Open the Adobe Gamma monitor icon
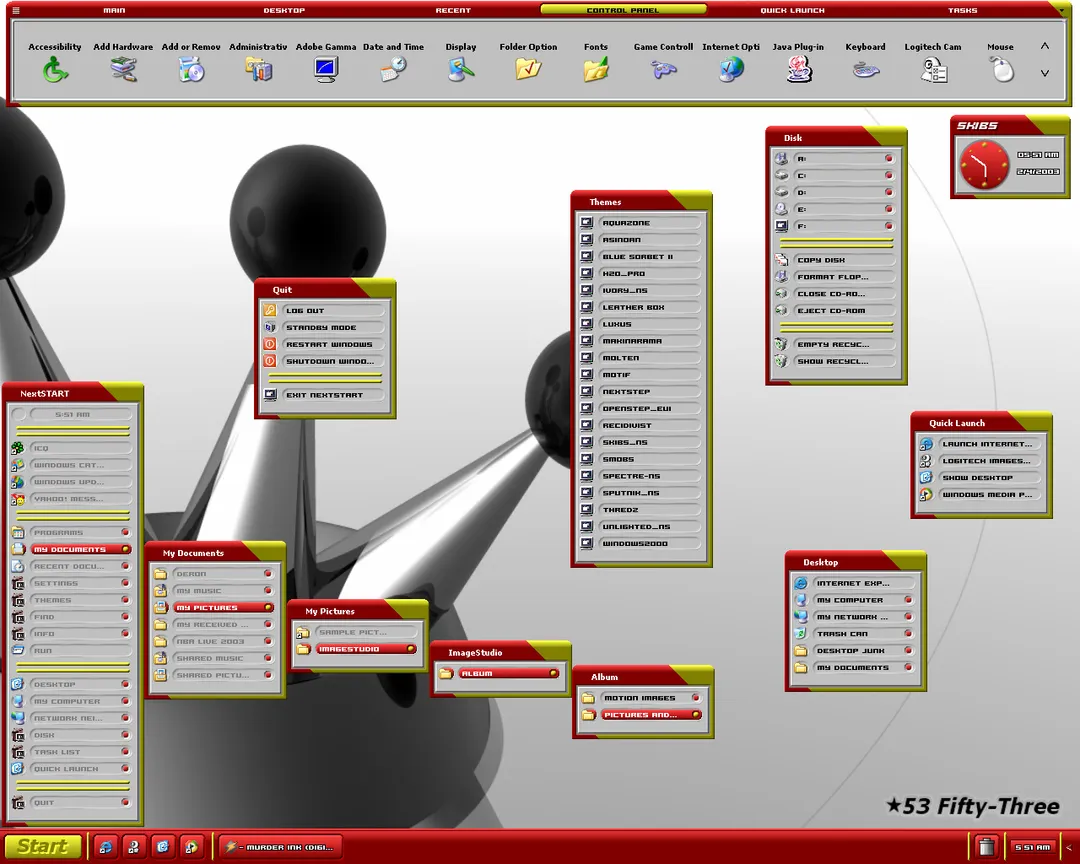 pyautogui.click(x=326, y=70)
